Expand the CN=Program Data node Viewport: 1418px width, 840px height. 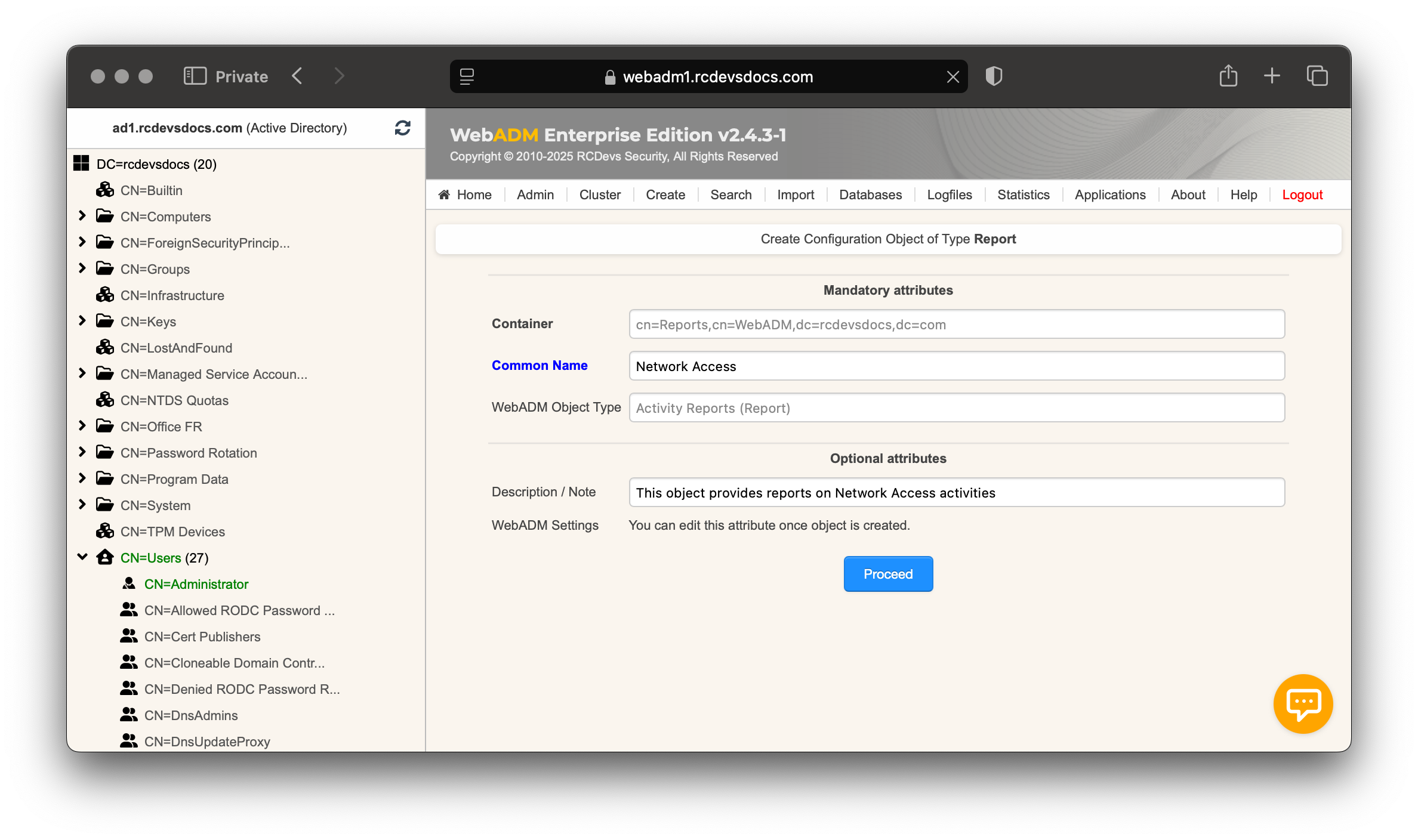tap(82, 478)
